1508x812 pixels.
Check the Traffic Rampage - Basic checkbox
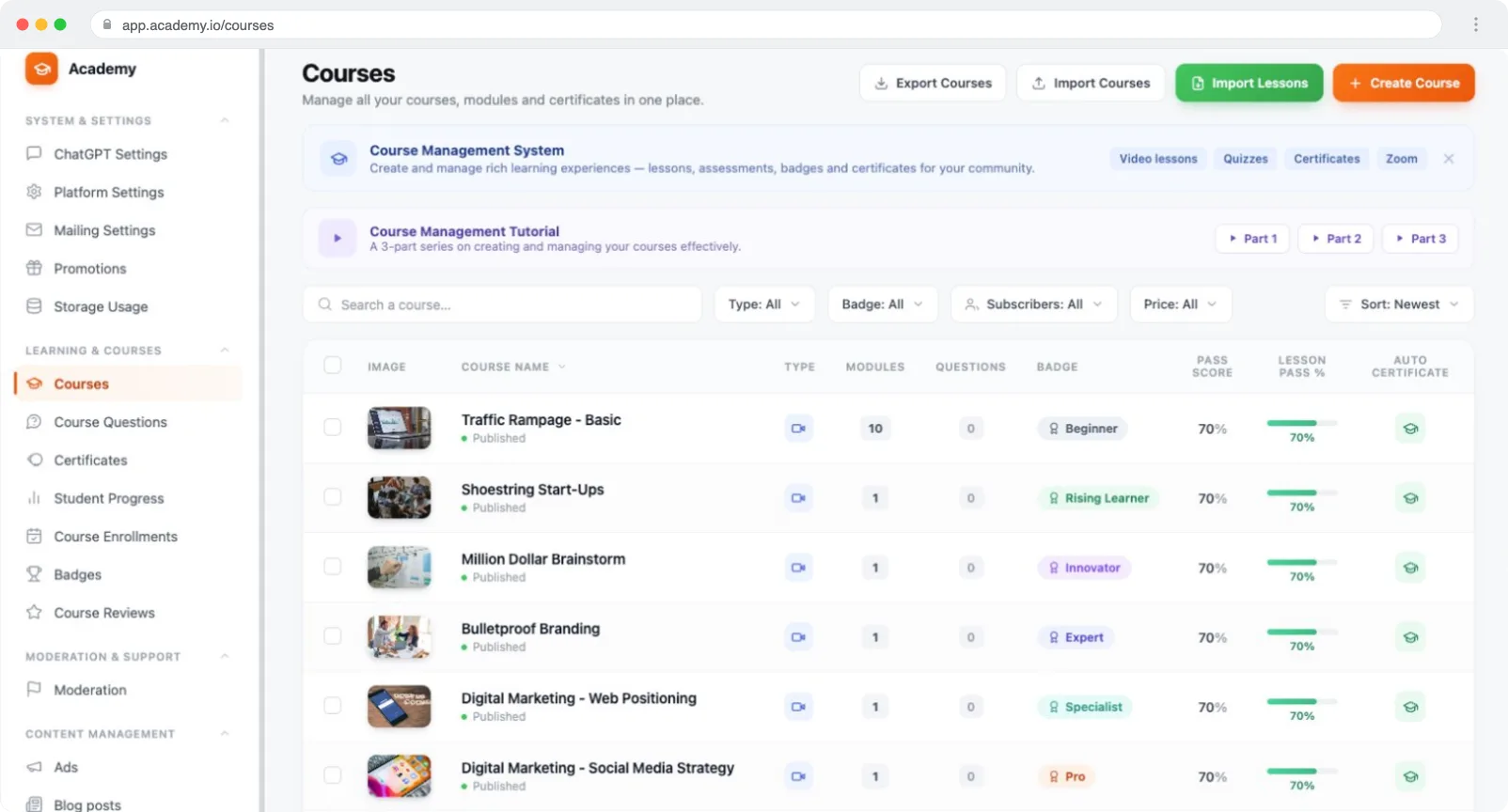tap(333, 428)
